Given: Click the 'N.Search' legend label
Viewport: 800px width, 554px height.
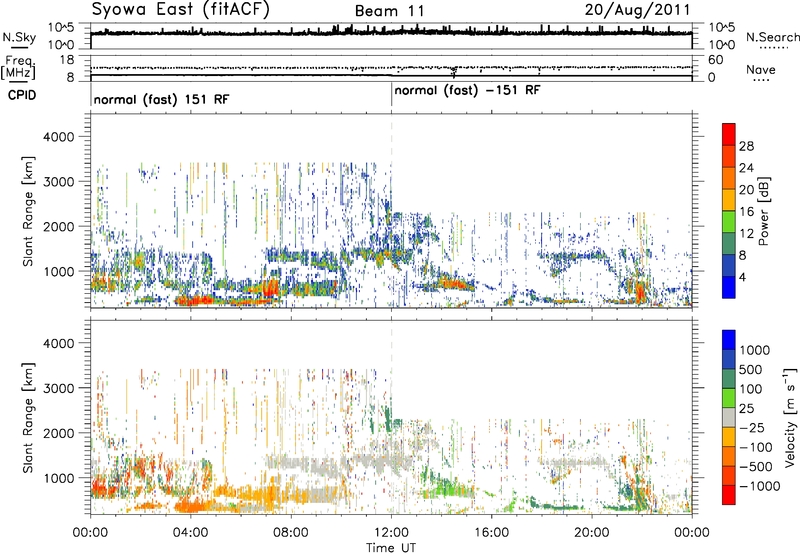Looking at the screenshot, I should point(773,37).
